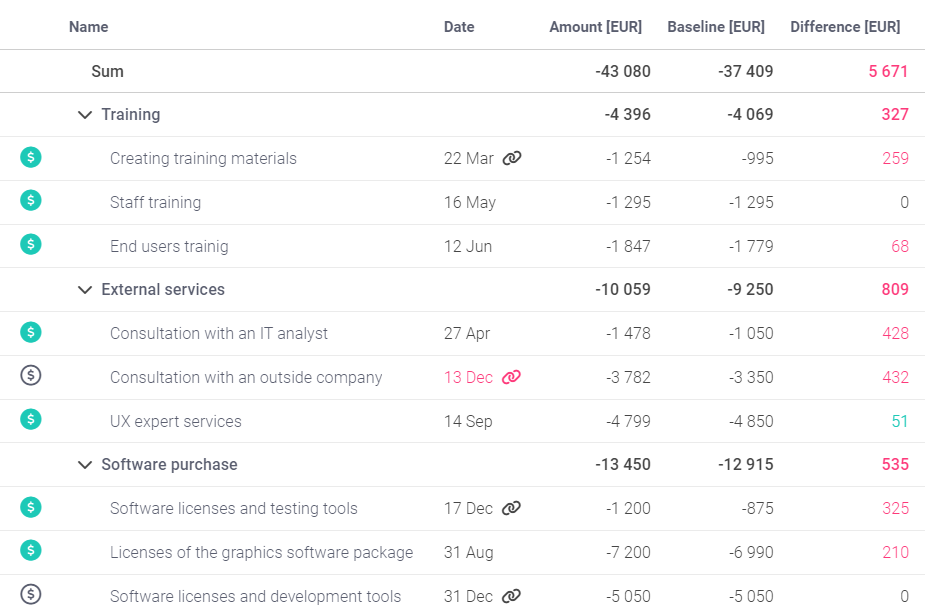
Task: Click the green dollar icon beside UX expert services
Action: [31, 420]
